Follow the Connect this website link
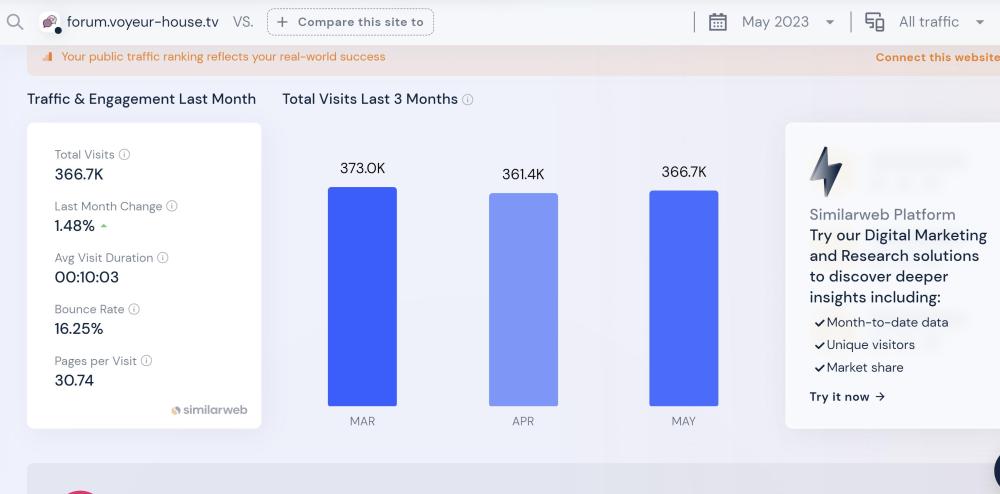 (x=936, y=57)
